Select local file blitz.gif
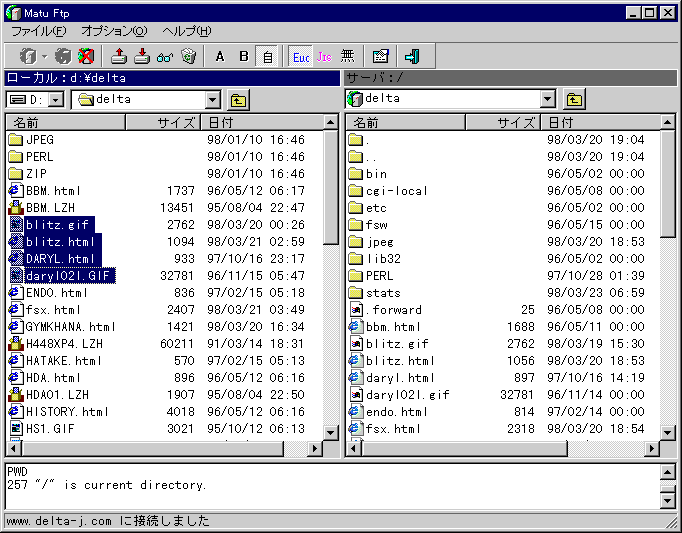This screenshot has height=533, width=682. (57, 225)
